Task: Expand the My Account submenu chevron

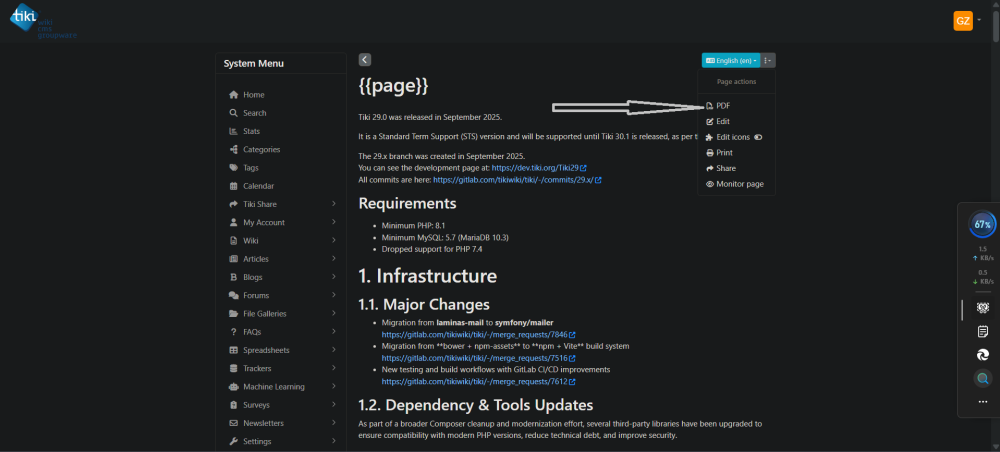Action: (x=334, y=222)
